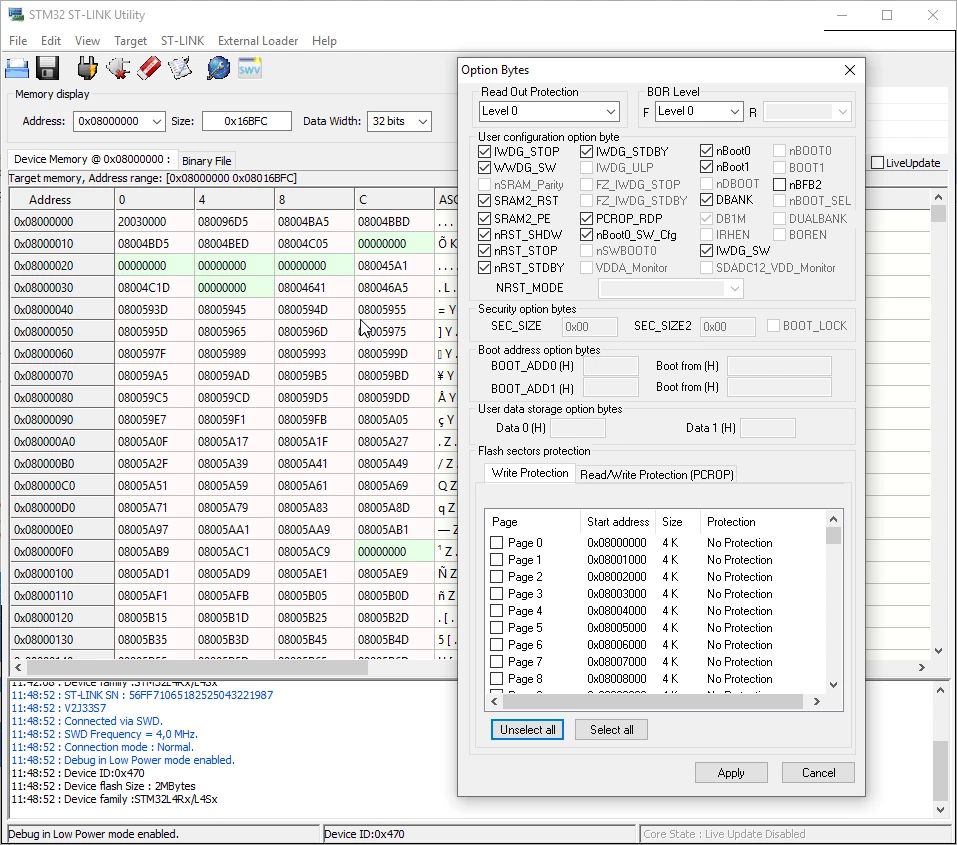Screen dimensions: 957x845
Task: Check the Page 8 write protection box
Action: (497, 678)
